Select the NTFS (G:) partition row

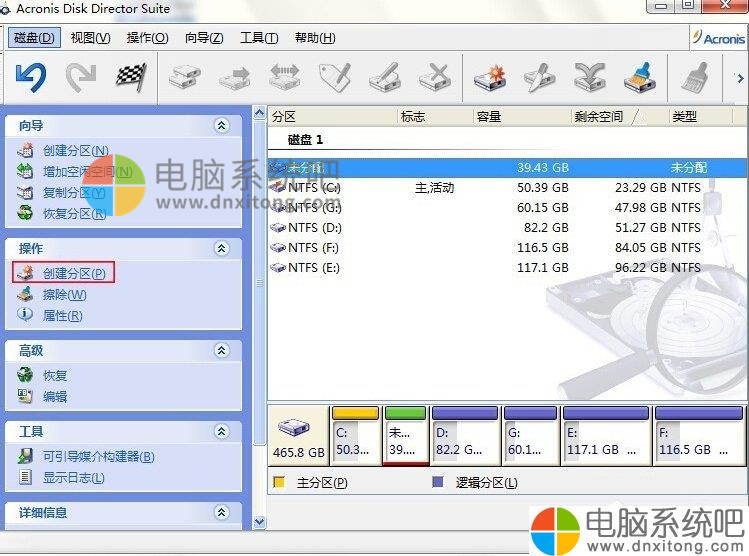point(508,208)
